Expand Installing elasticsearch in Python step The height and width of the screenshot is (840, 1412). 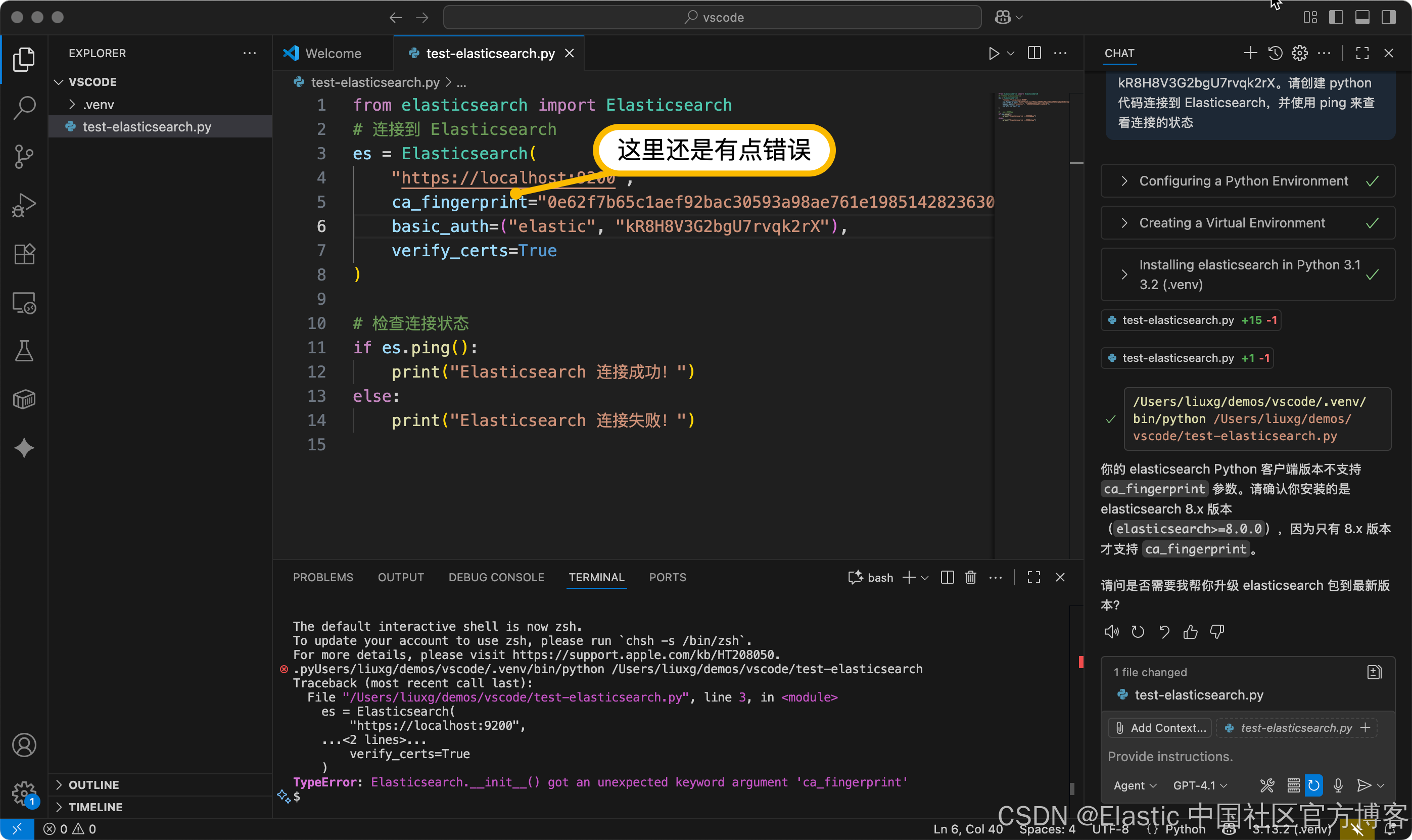[x=1247, y=274]
